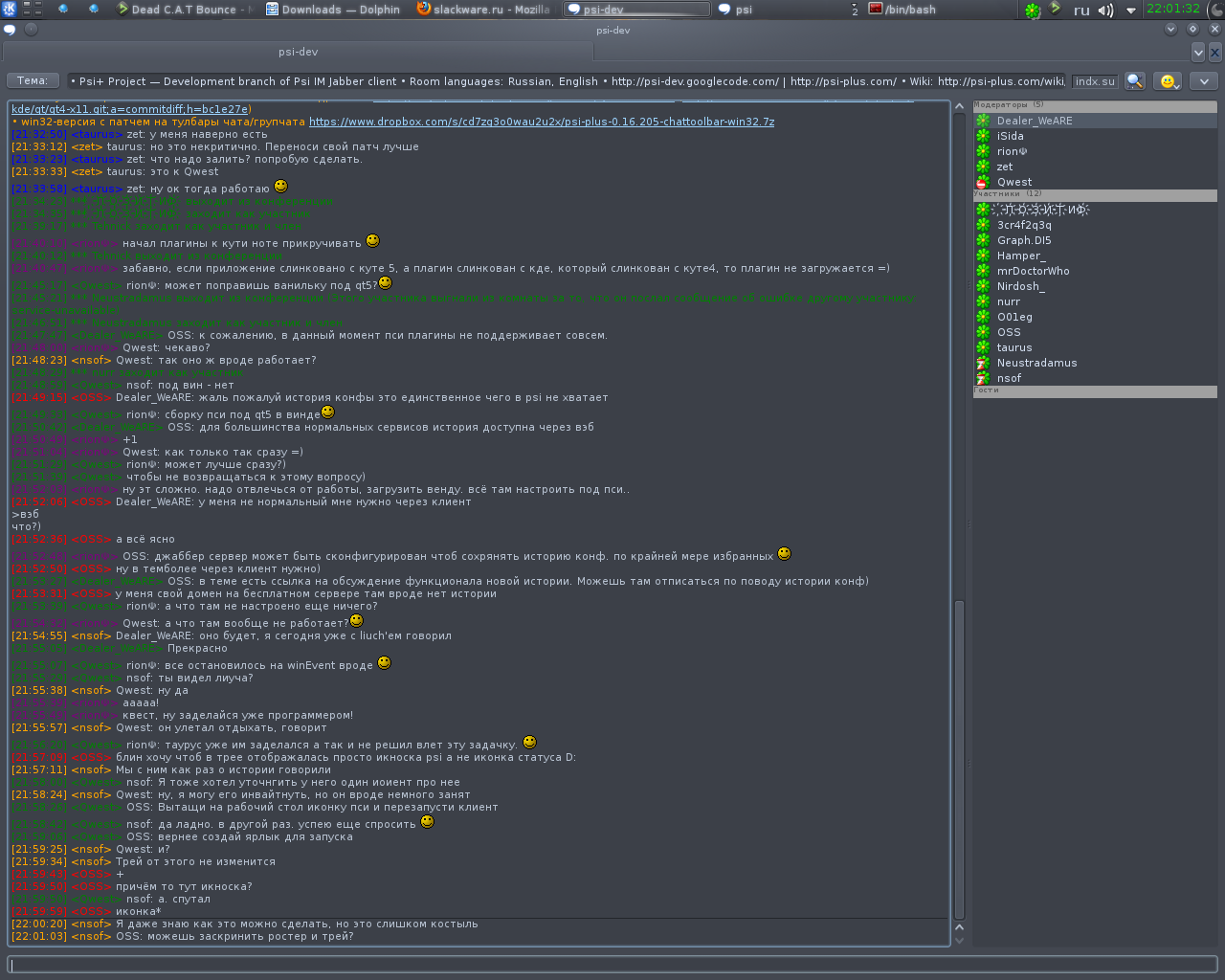Select the psi-dev tab
Image resolution: width=1225 pixels, height=980 pixels.
coord(298,52)
